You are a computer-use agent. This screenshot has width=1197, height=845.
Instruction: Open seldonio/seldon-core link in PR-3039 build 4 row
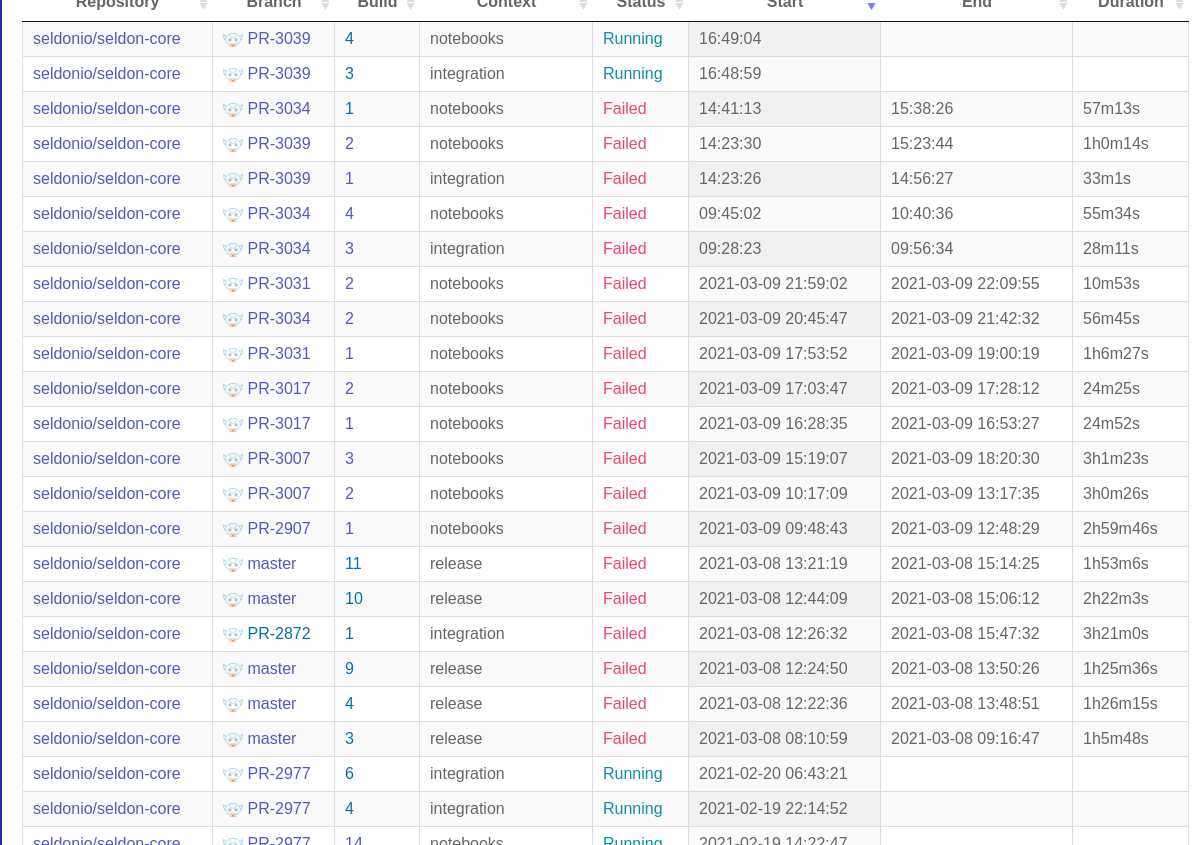coord(107,38)
